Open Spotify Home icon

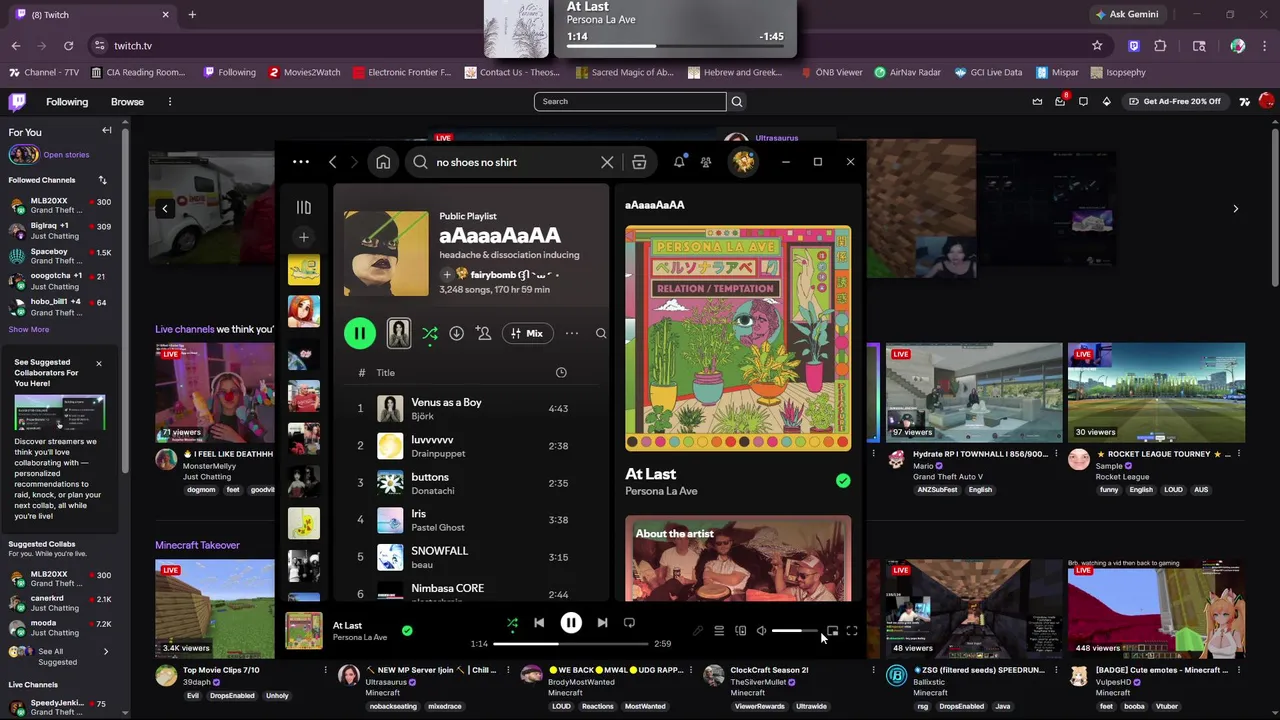tap(383, 162)
